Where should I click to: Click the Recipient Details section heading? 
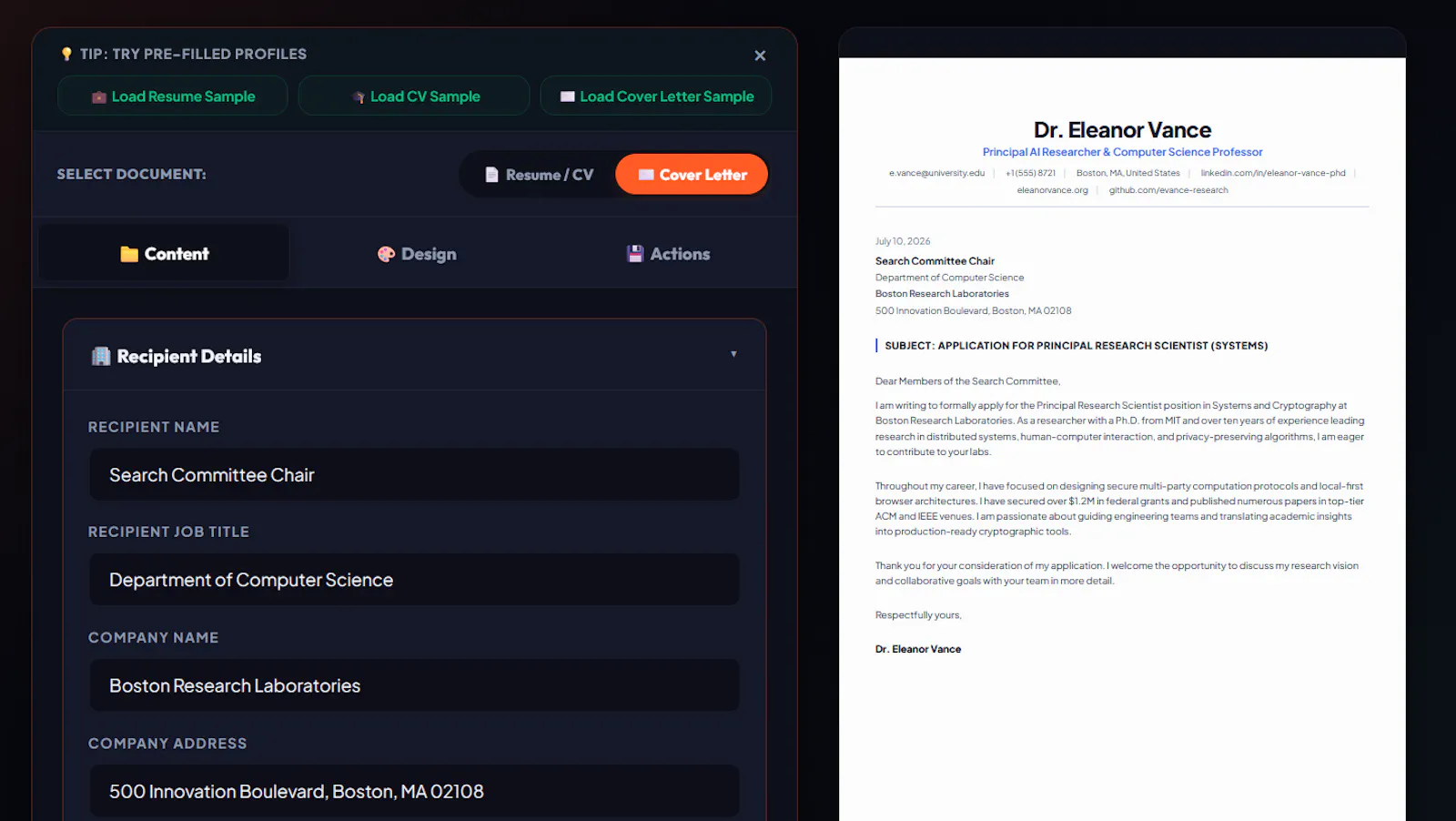point(189,356)
